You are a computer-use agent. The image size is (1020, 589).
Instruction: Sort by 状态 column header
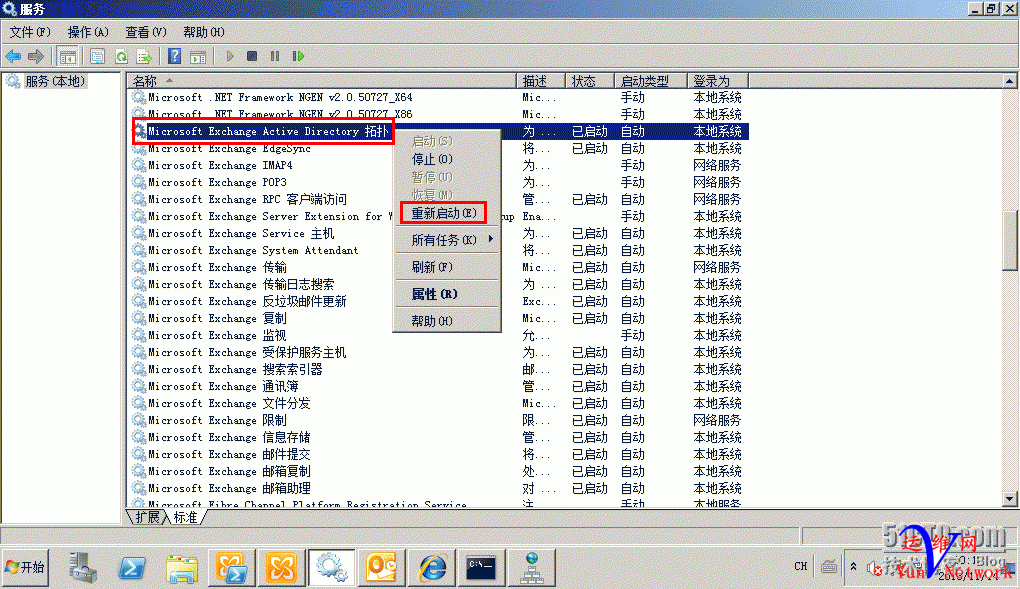pos(589,81)
